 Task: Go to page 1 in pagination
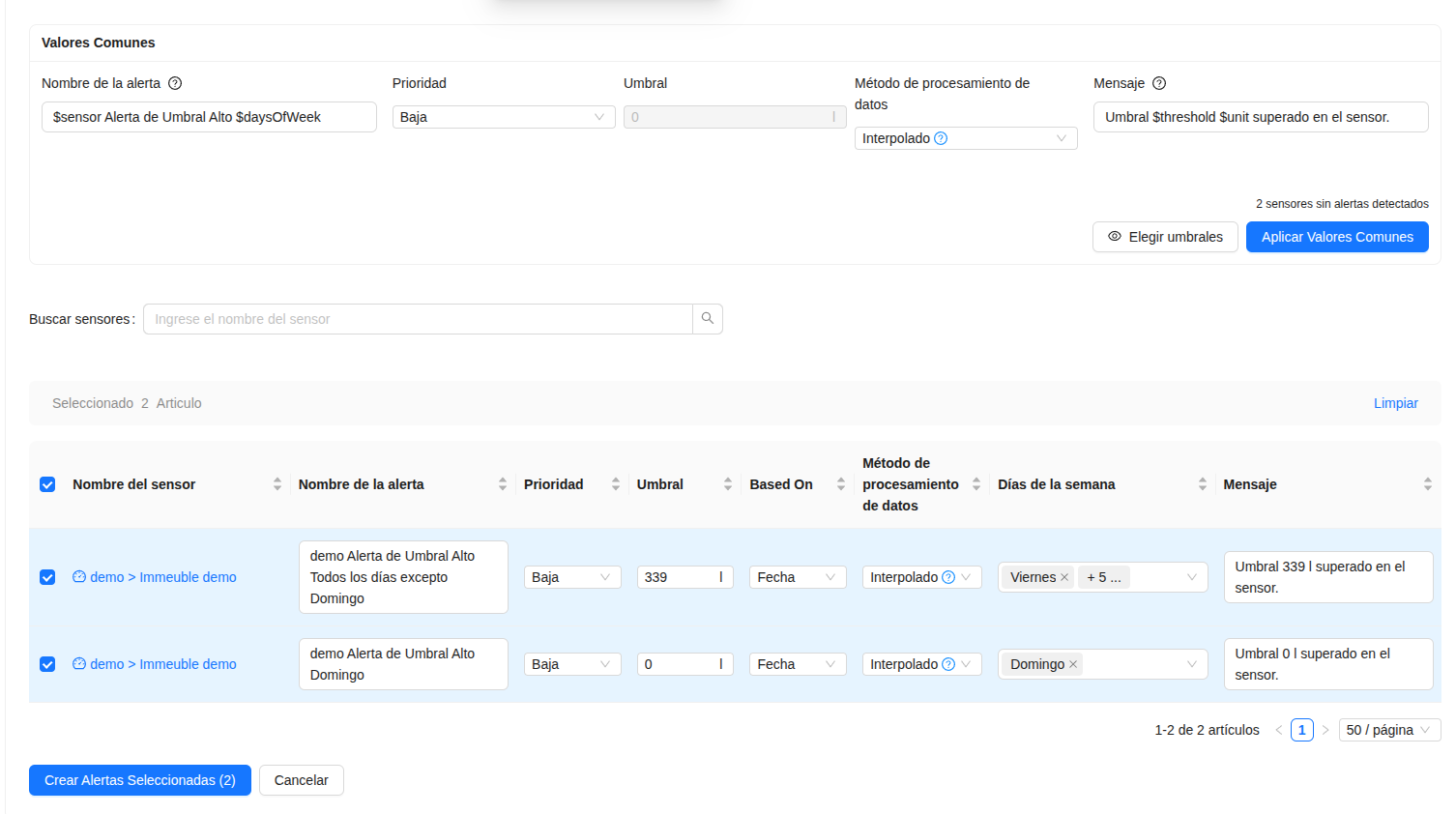click(1301, 730)
